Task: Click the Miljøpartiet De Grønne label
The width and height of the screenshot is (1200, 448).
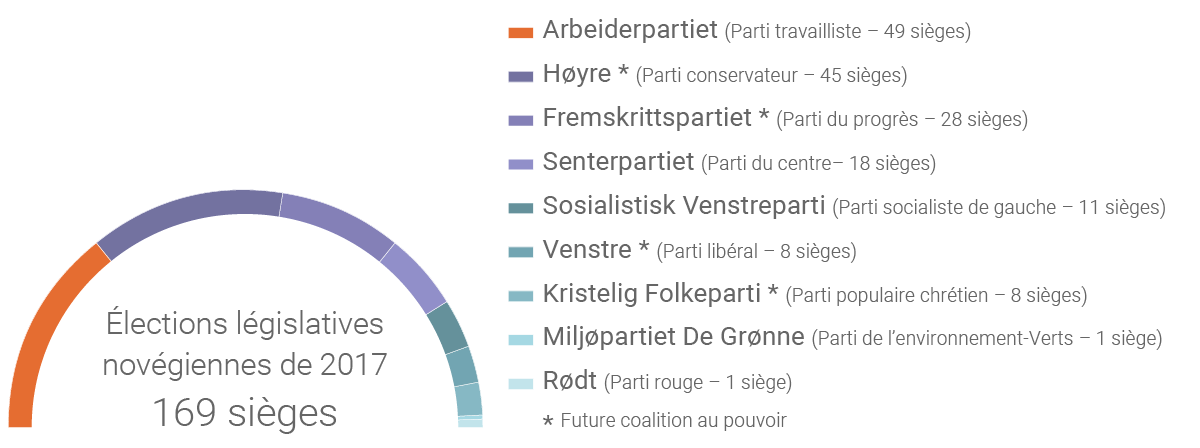Action: 674,338
